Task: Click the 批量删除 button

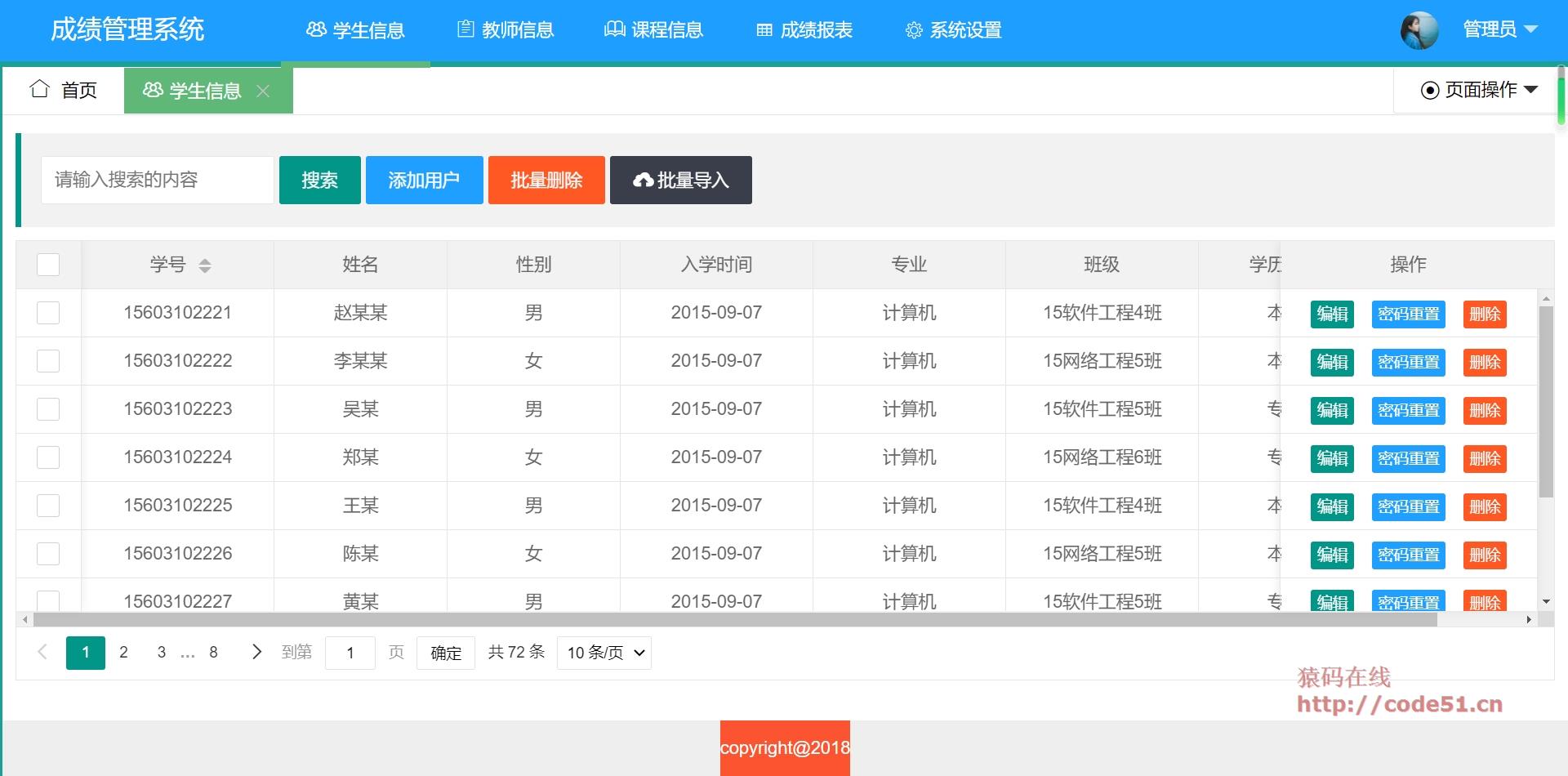Action: (x=546, y=180)
